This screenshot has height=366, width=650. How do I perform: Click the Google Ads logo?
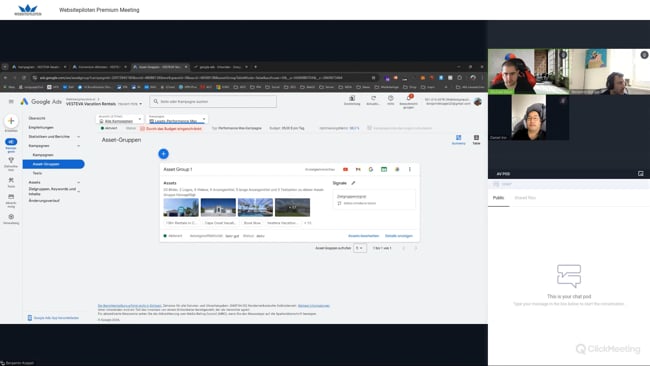pos(41,102)
